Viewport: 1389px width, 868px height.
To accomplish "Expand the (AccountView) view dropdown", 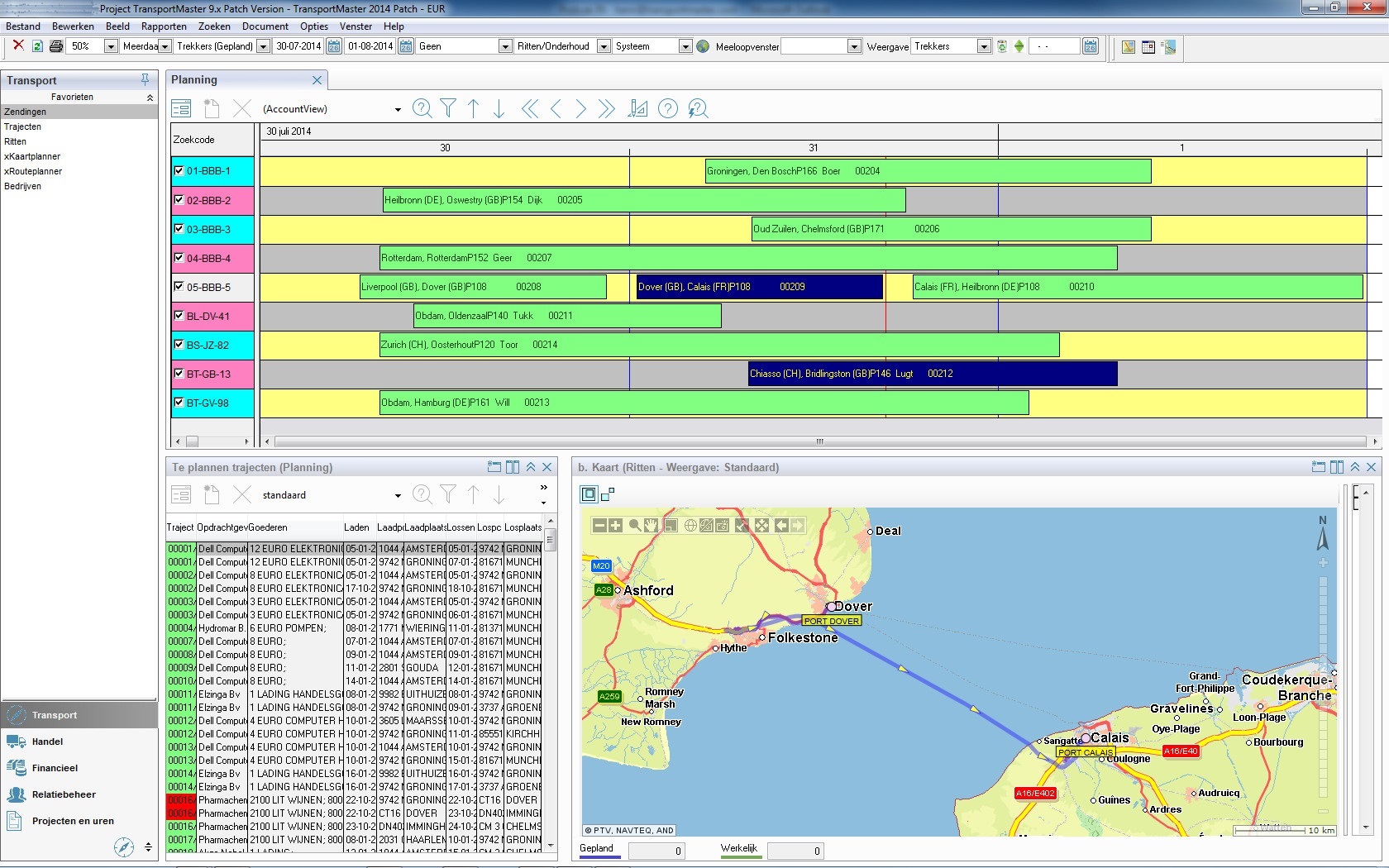I will click(398, 109).
